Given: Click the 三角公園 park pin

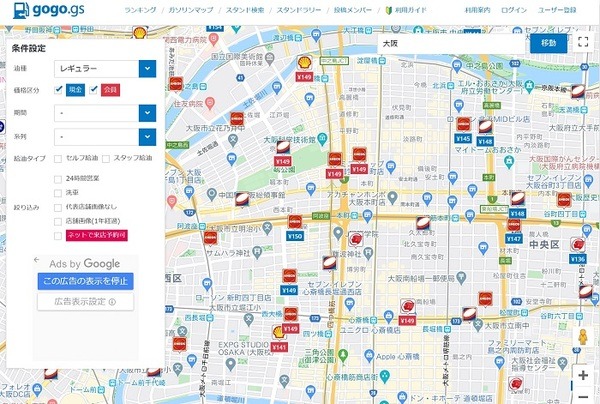Looking at the screenshot, I should [343, 355].
